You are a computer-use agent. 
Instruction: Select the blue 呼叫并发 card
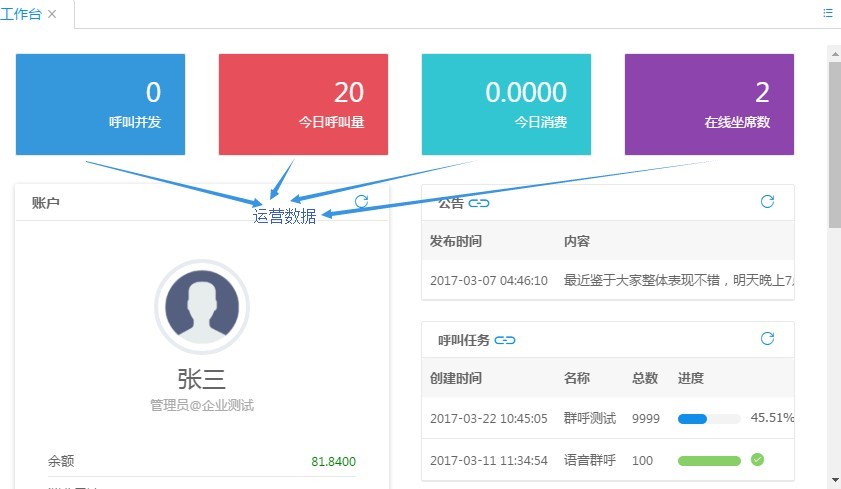(x=100, y=105)
